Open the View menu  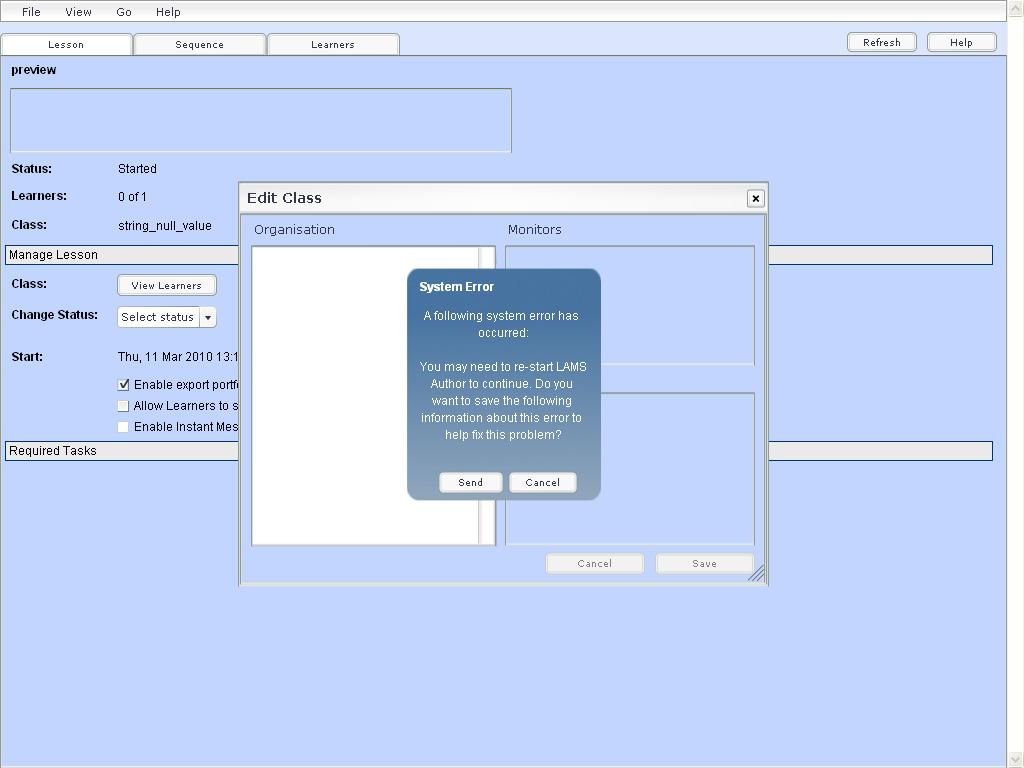tap(78, 12)
